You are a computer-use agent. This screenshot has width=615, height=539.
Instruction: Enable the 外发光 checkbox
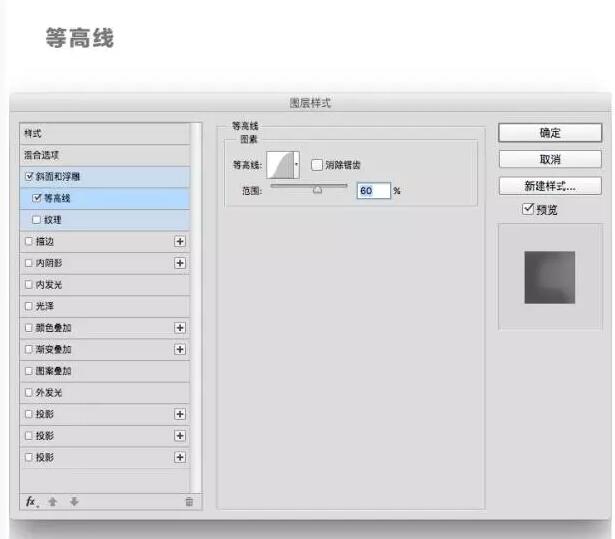tap(29, 392)
